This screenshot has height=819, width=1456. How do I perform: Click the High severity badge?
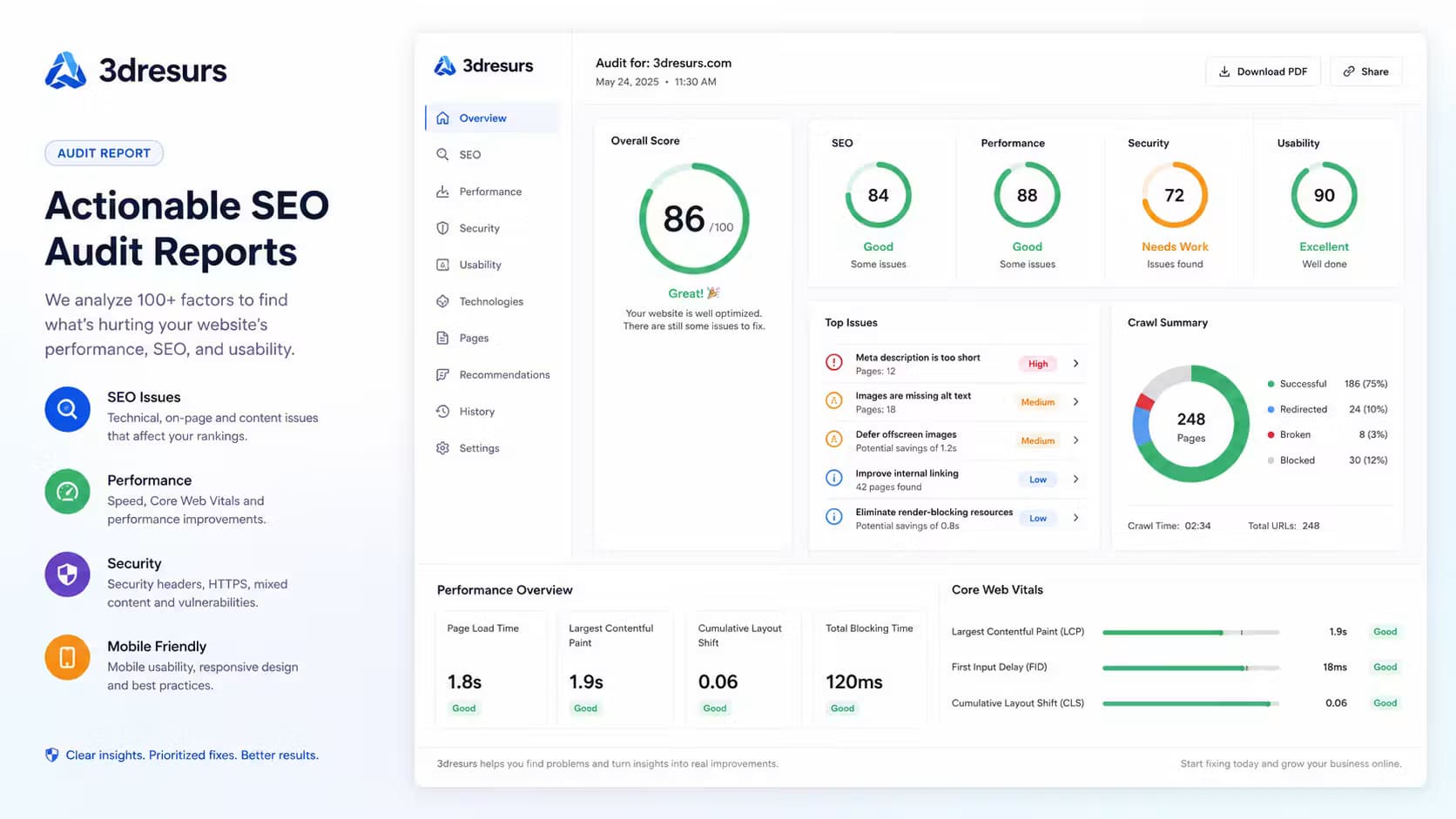pyautogui.click(x=1038, y=364)
